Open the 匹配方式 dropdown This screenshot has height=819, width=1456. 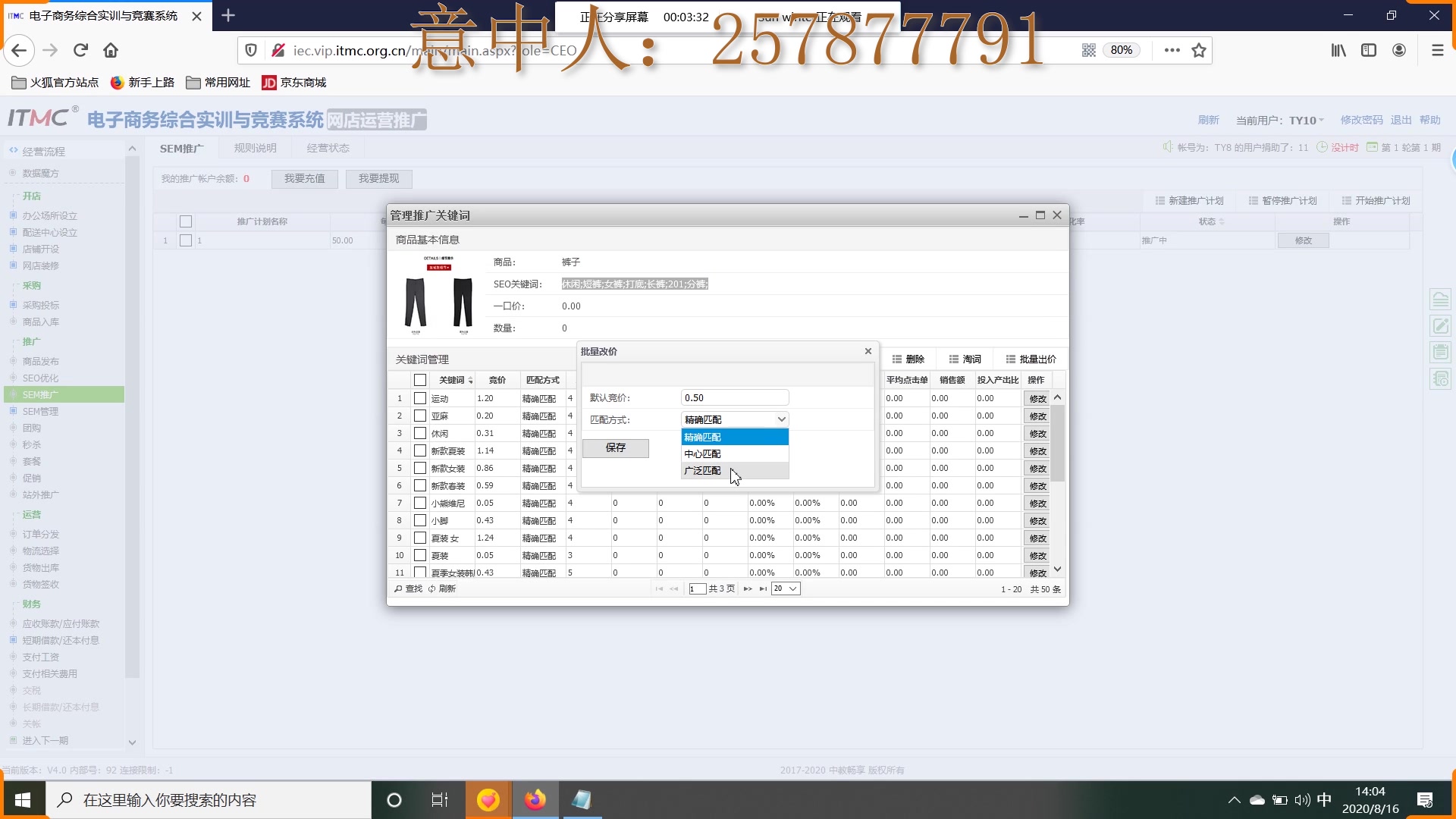point(735,419)
